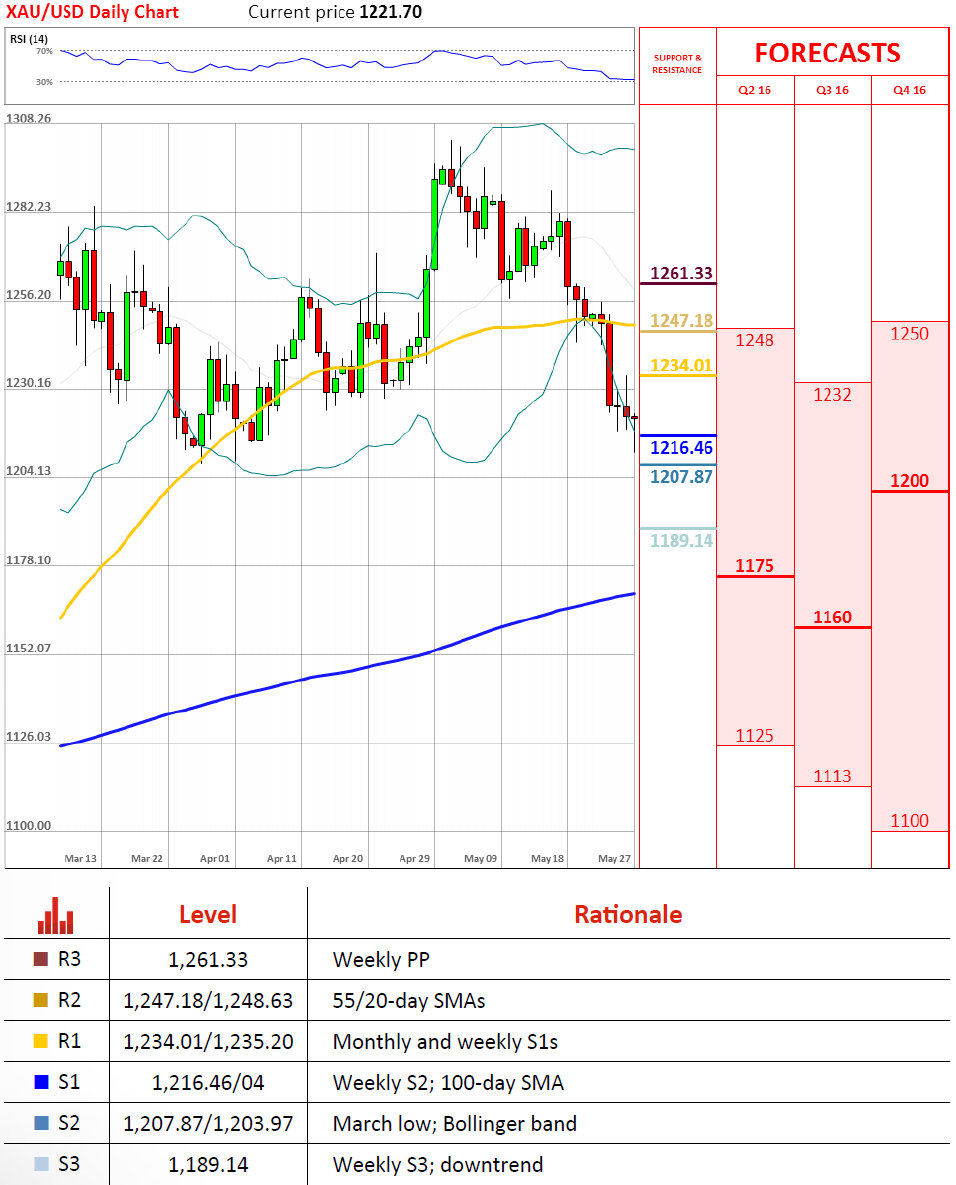Click the Current price 1221.70 text
The width and height of the screenshot is (956, 1185).
[x=335, y=12]
